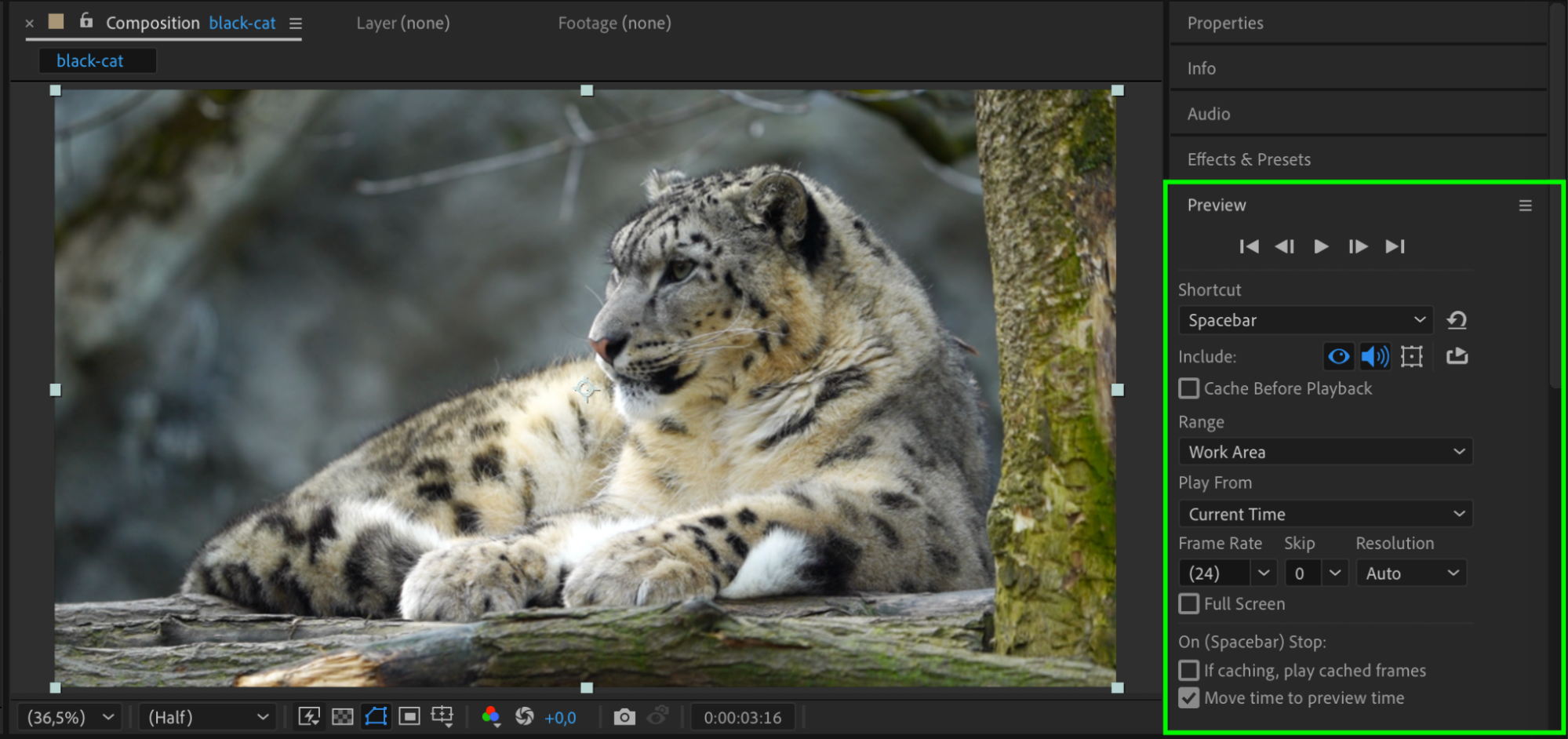Jump to the first frame in Preview
This screenshot has height=739, width=1568.
1249,246
